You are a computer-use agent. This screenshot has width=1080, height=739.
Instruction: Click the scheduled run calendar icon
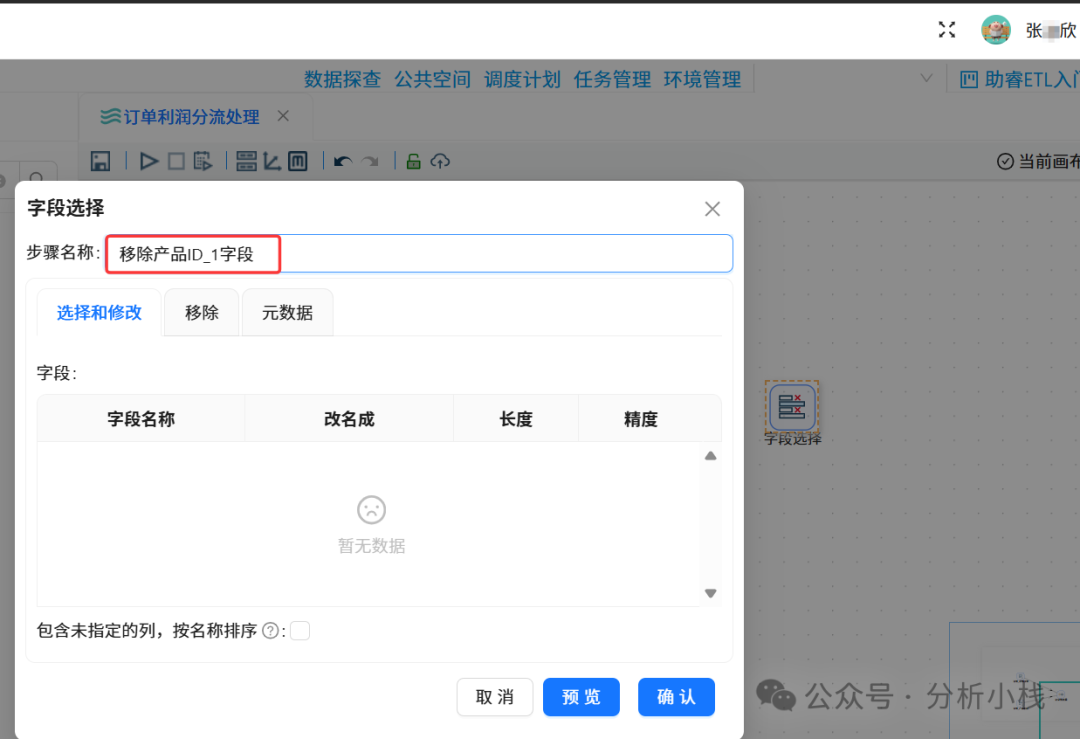pos(202,161)
